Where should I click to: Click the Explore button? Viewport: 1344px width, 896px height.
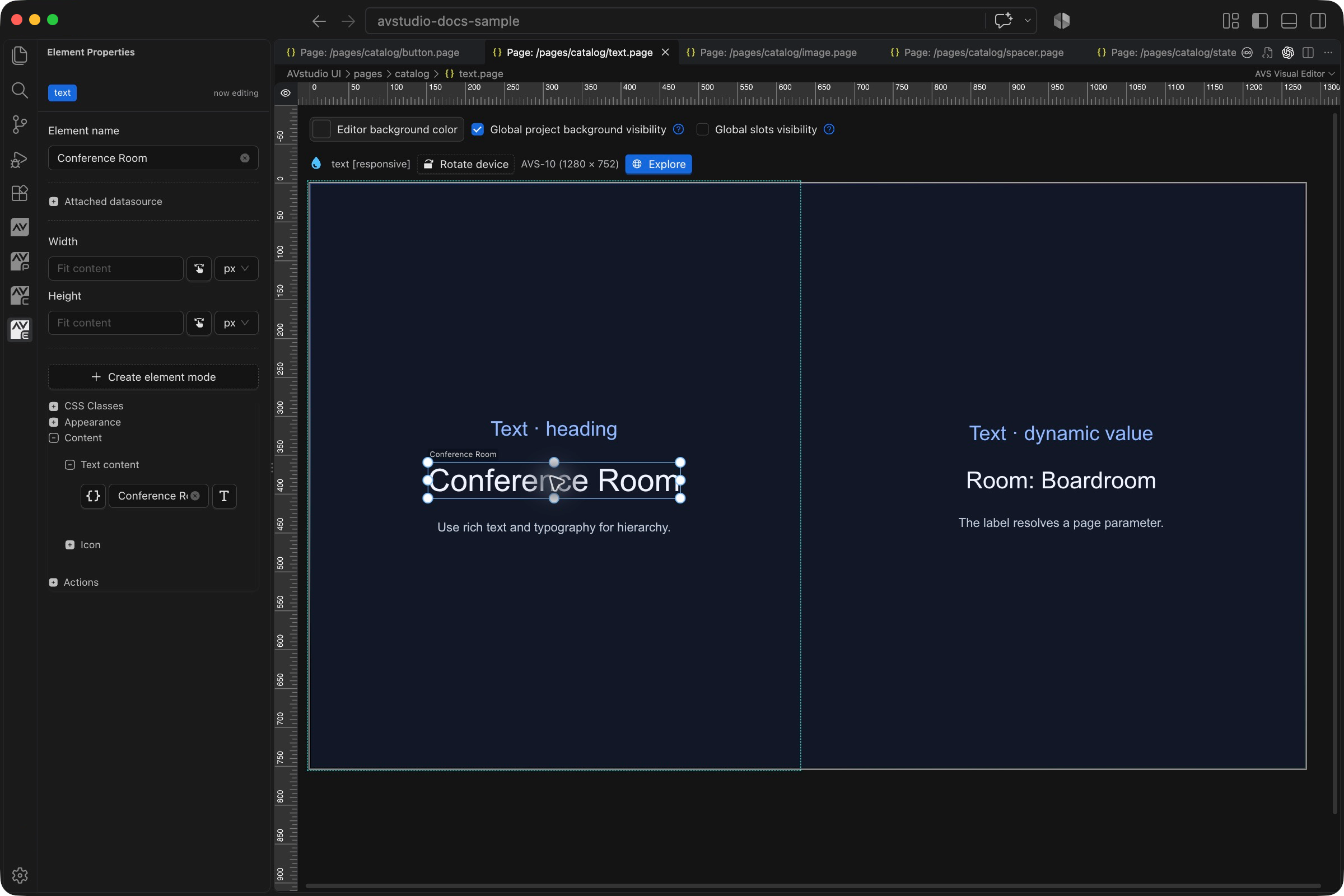(x=659, y=165)
